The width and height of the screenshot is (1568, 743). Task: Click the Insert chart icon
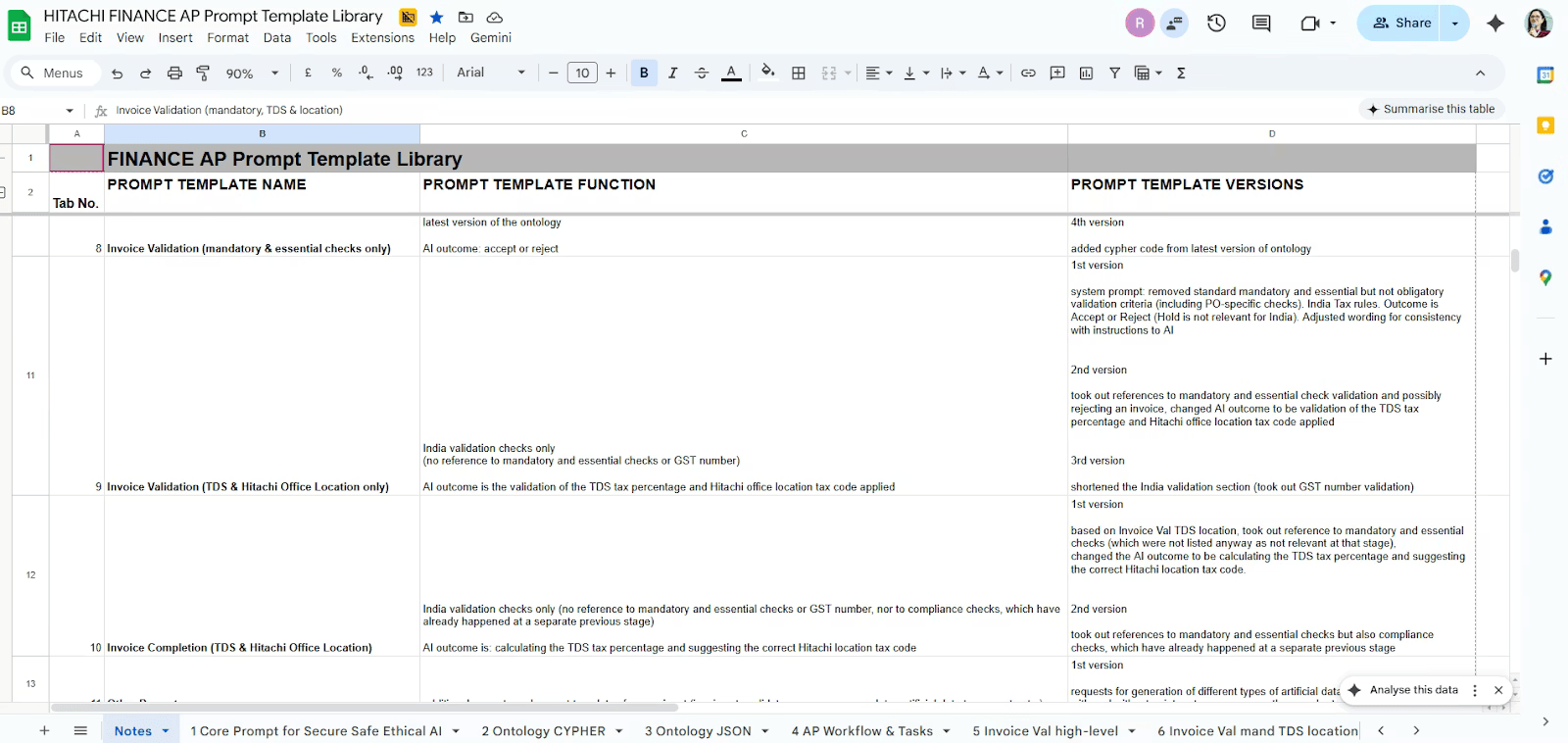point(1086,73)
